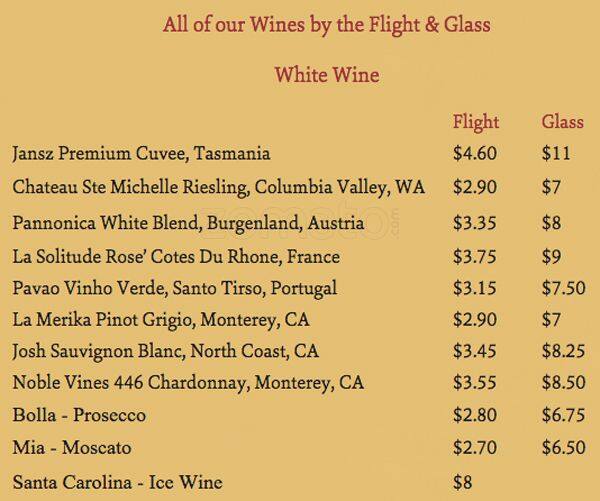This screenshot has width=600, height=501.
Task: Select Chateau Ste Michelle Riesling entry
Action: (218, 187)
